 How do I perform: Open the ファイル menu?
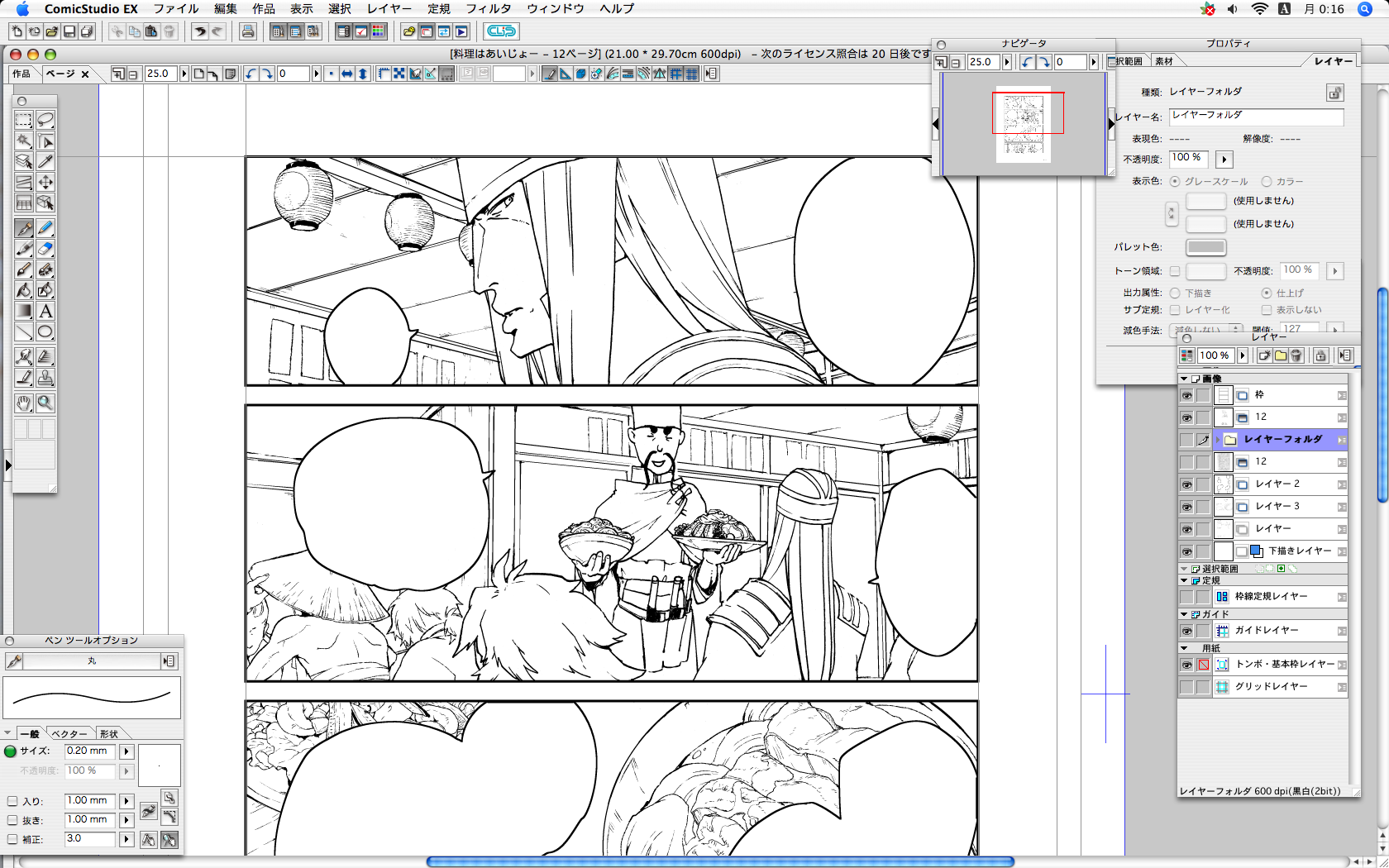[176, 9]
